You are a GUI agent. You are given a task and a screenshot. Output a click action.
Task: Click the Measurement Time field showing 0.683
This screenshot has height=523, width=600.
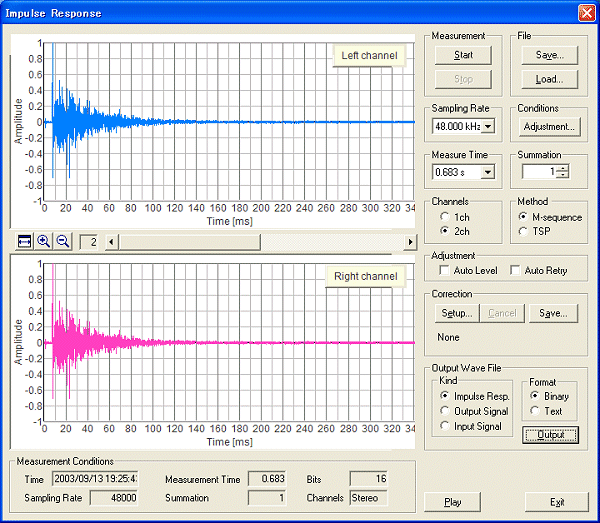(267, 479)
